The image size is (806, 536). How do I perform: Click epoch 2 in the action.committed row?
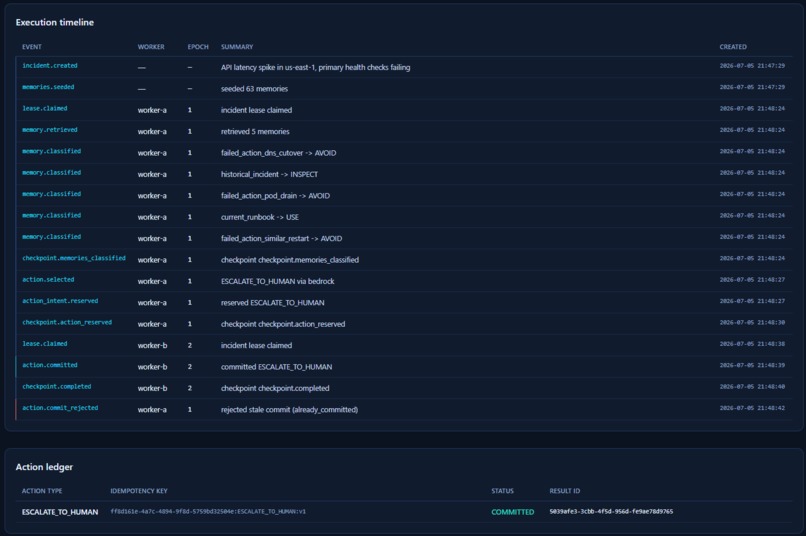[x=190, y=367]
